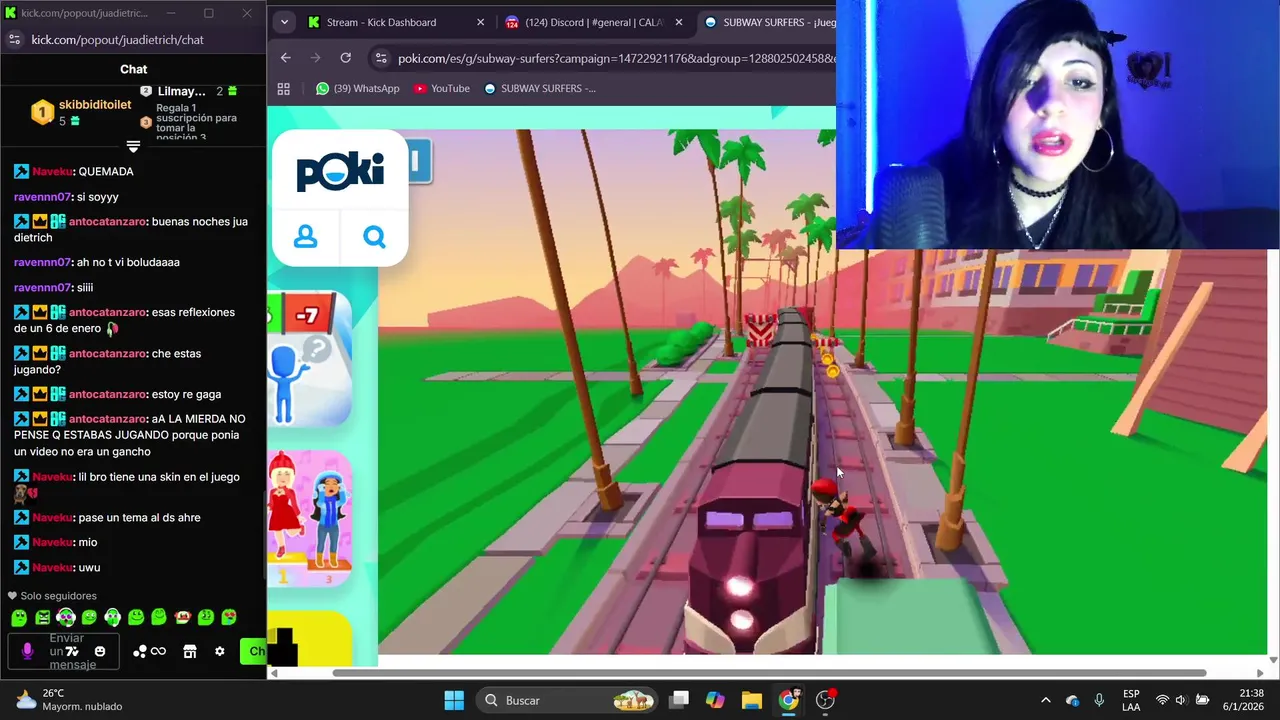1280x720 pixels.
Task: Click Naveku username on QUEMADA message
Action: tap(52, 172)
